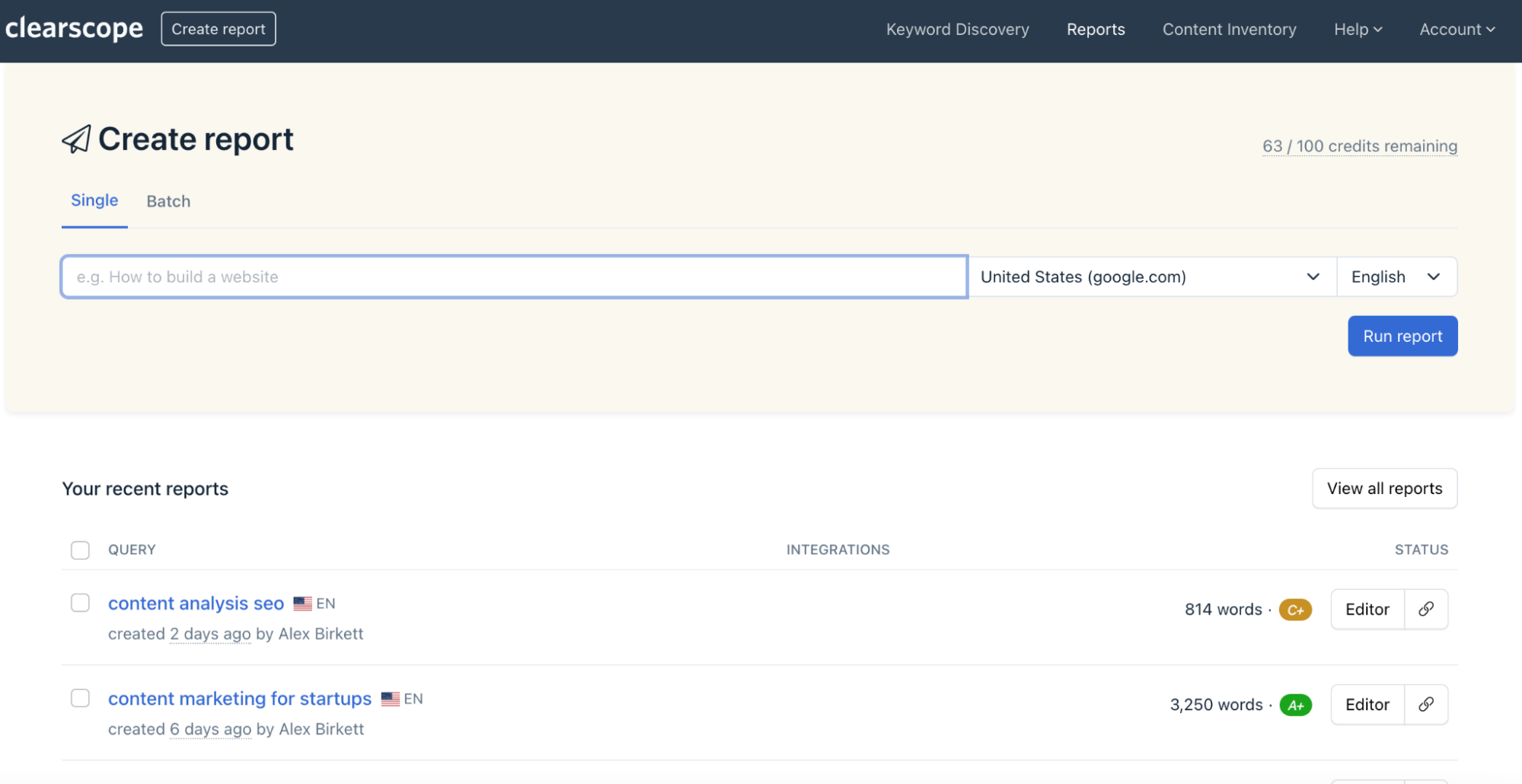Check the checkbox for content analysis seo report

coord(80,602)
